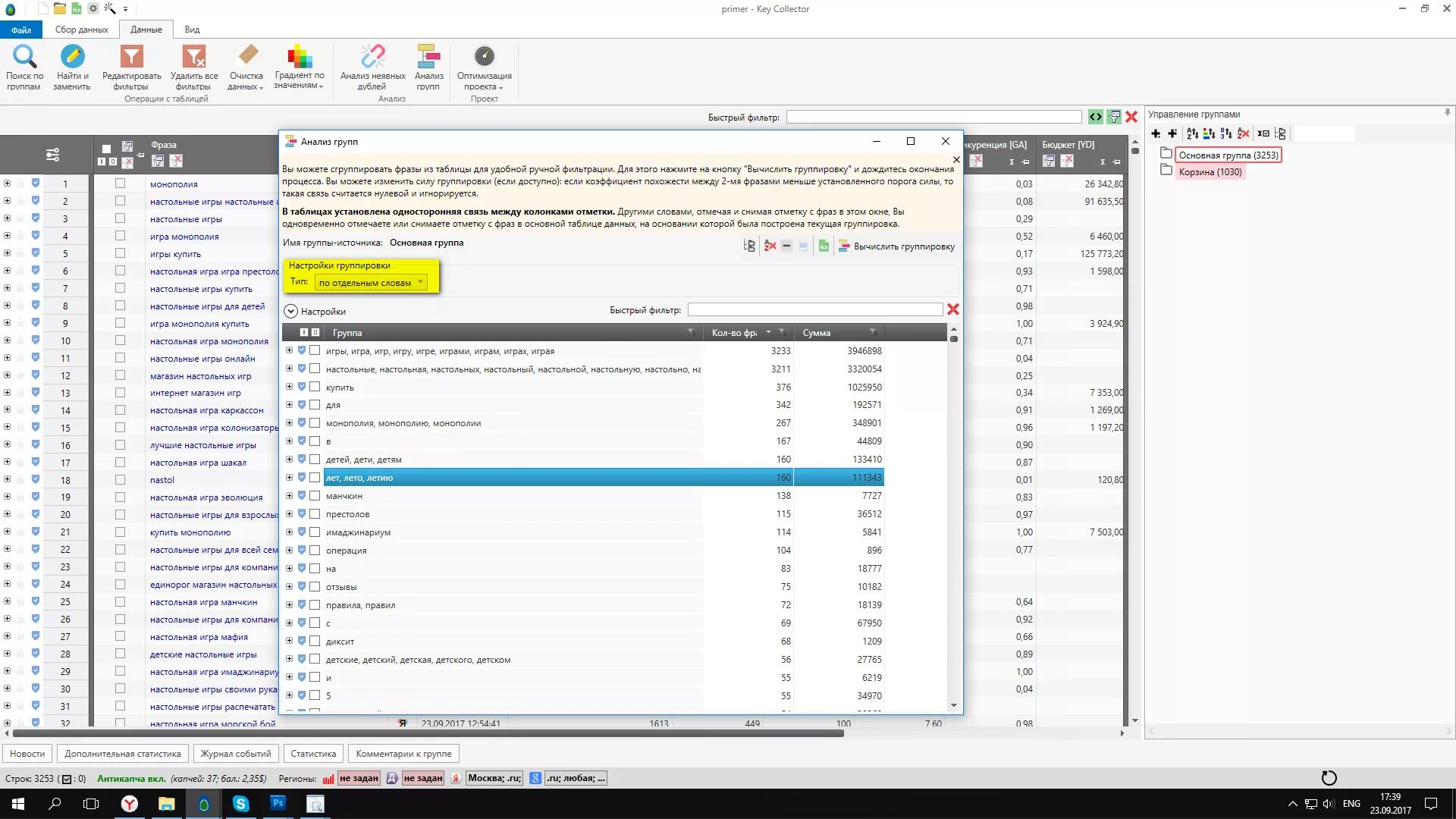Click the Gradient by values icon
The image size is (1456, 819).
(x=299, y=57)
